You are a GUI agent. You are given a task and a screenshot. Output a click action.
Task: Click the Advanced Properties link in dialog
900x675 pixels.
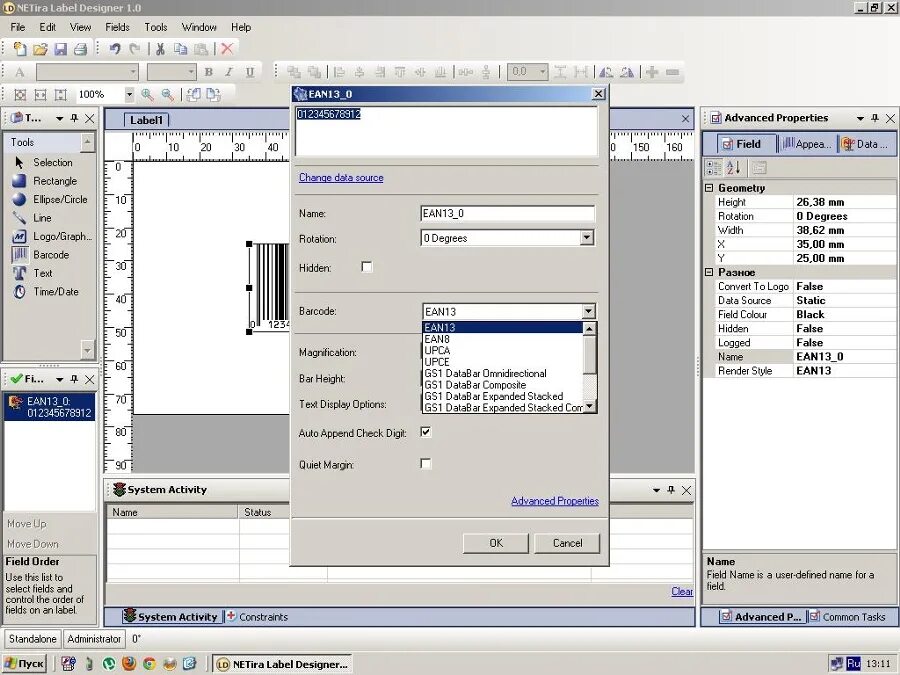[554, 501]
